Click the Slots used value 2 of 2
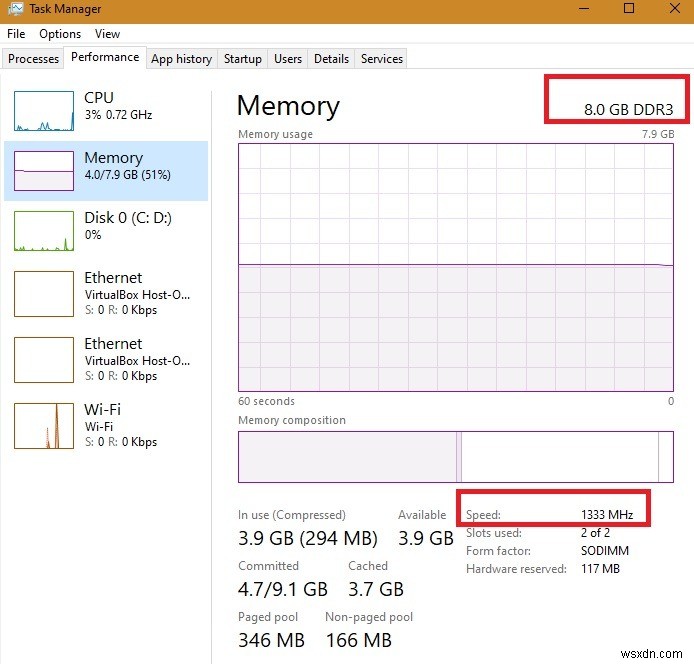This screenshot has width=694, height=664. coord(595,533)
